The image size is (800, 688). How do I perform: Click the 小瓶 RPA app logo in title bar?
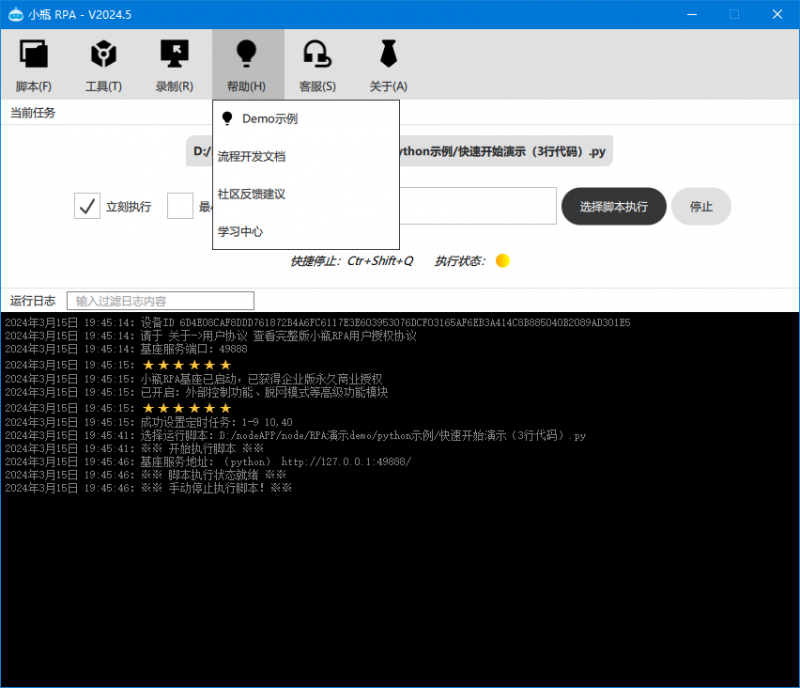click(x=16, y=14)
